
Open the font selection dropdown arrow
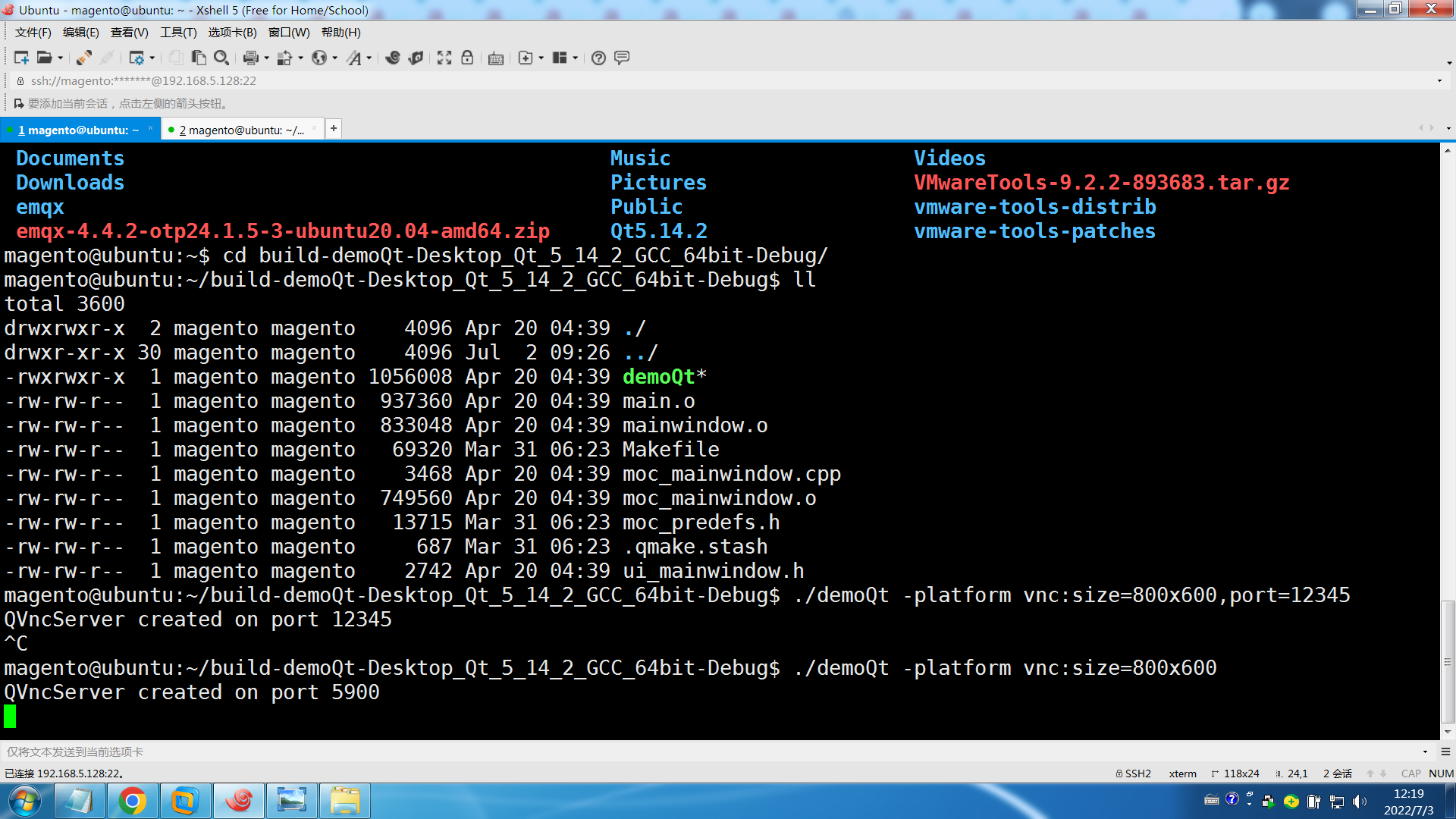tap(369, 58)
